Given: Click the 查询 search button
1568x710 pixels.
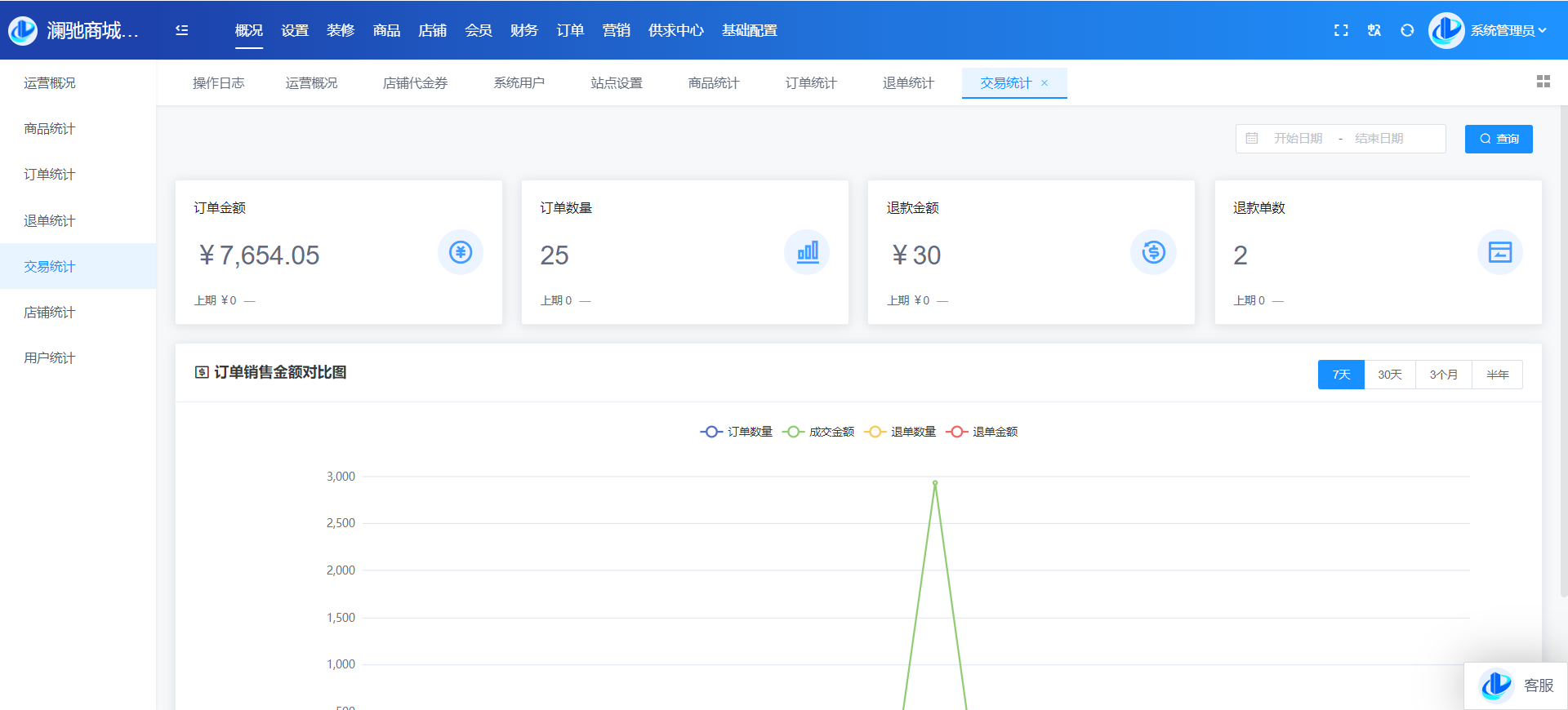Looking at the screenshot, I should [1499, 139].
